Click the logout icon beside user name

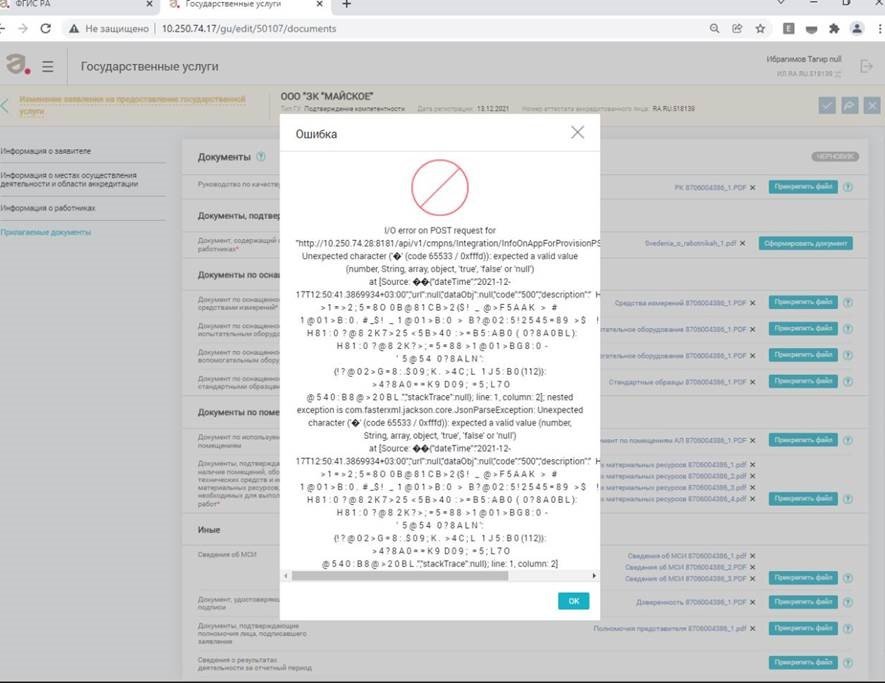(866, 67)
